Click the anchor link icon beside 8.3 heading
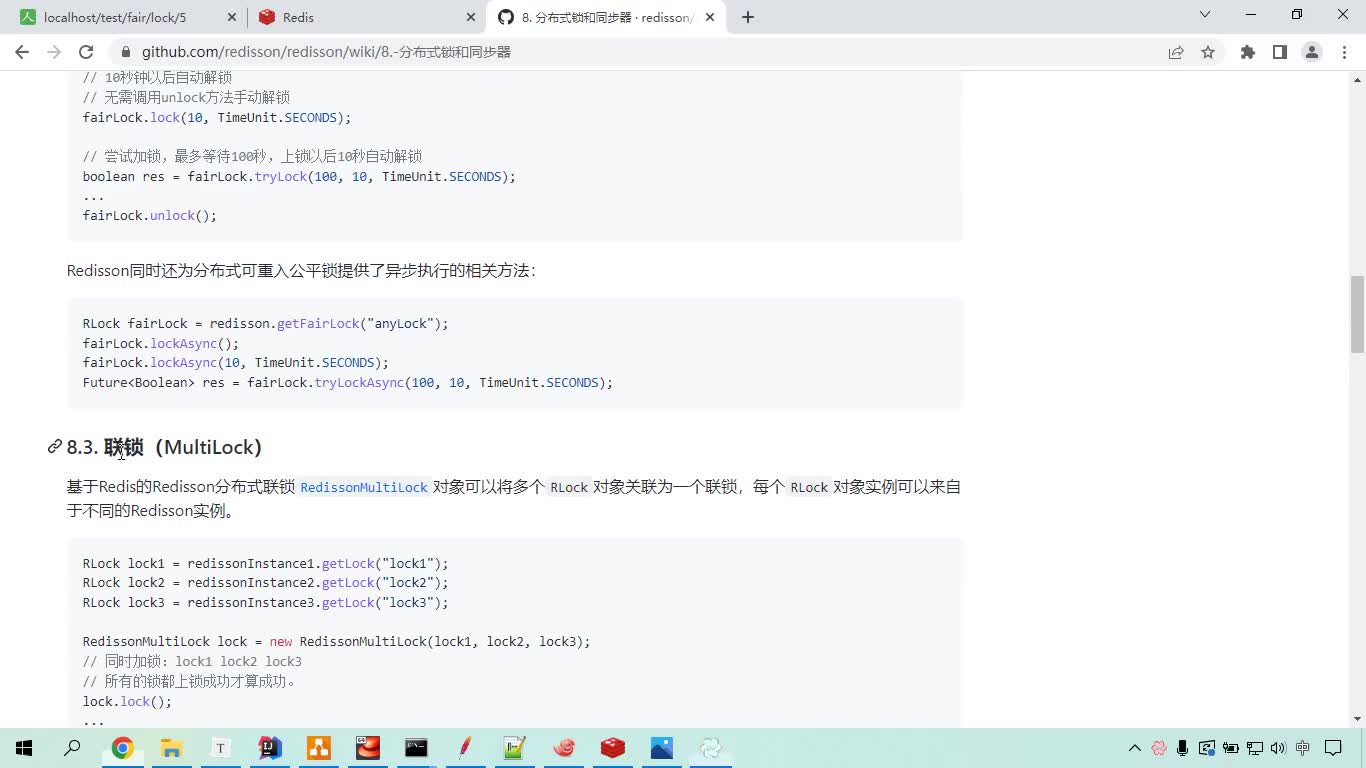This screenshot has height=768, width=1366. 55,447
